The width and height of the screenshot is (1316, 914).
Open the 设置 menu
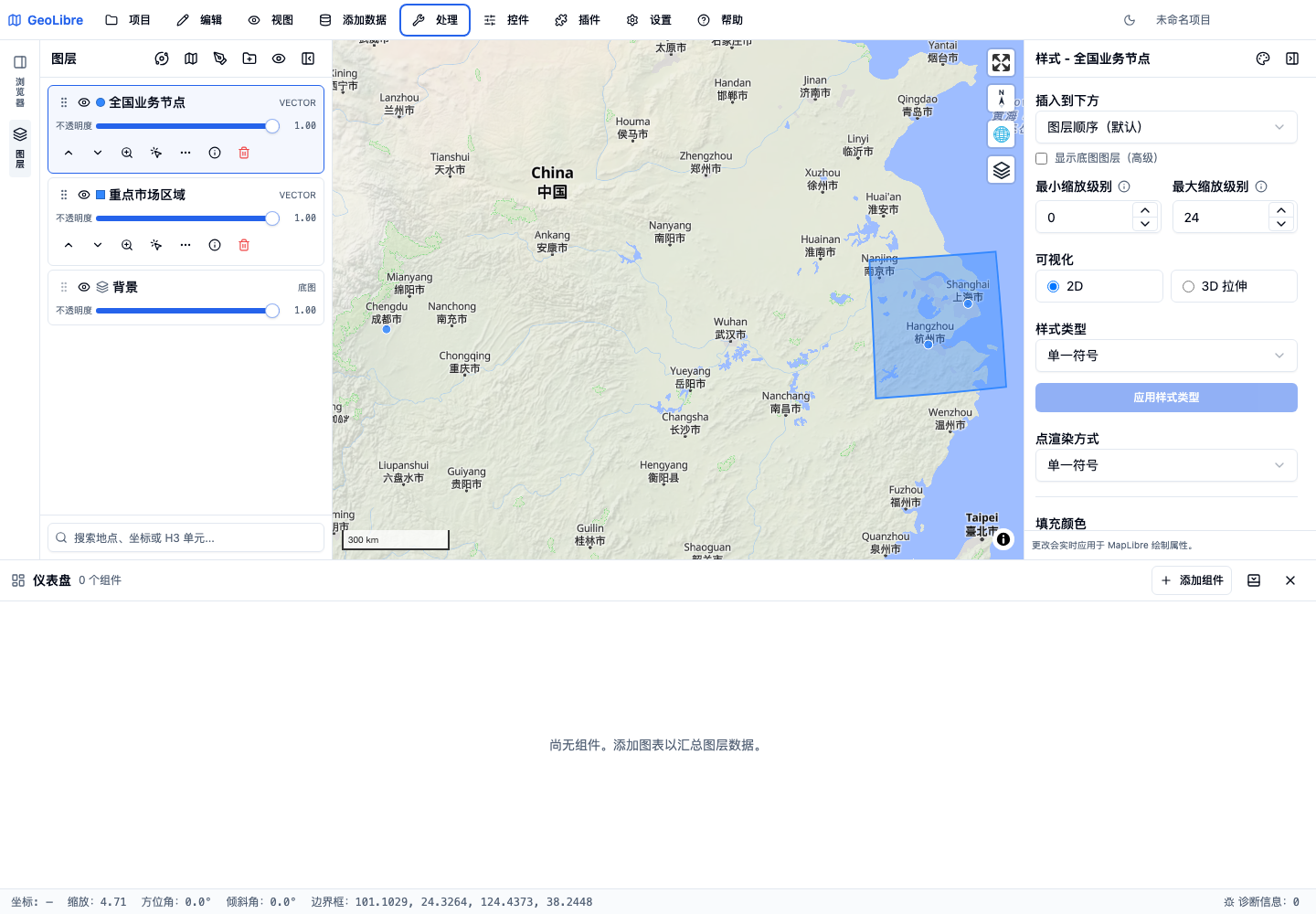click(649, 20)
